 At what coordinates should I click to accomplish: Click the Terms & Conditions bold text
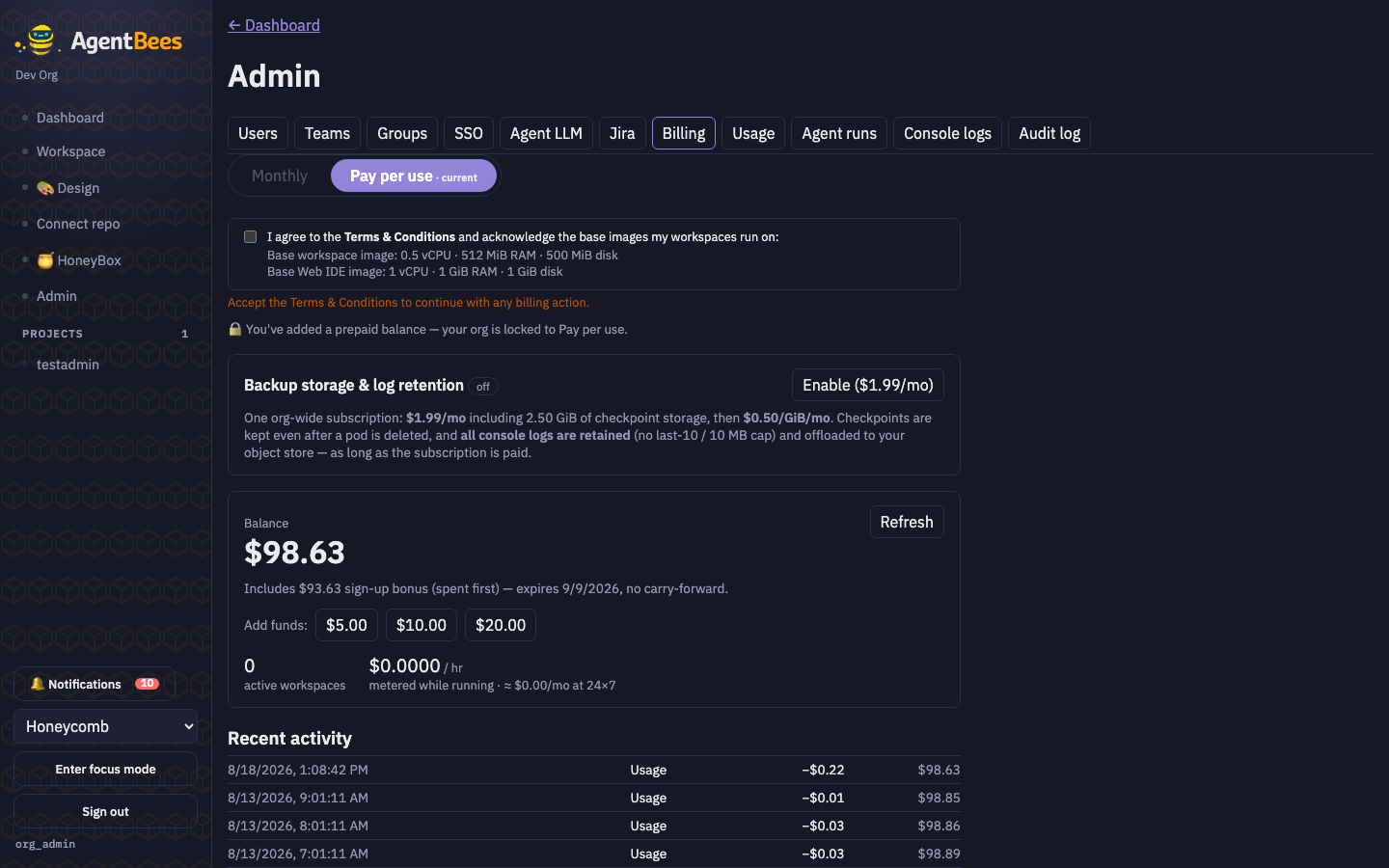pyautogui.click(x=399, y=236)
